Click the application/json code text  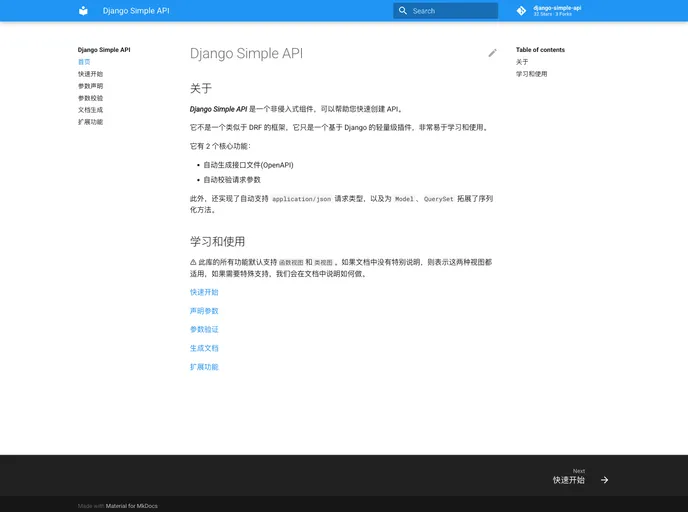point(301,199)
